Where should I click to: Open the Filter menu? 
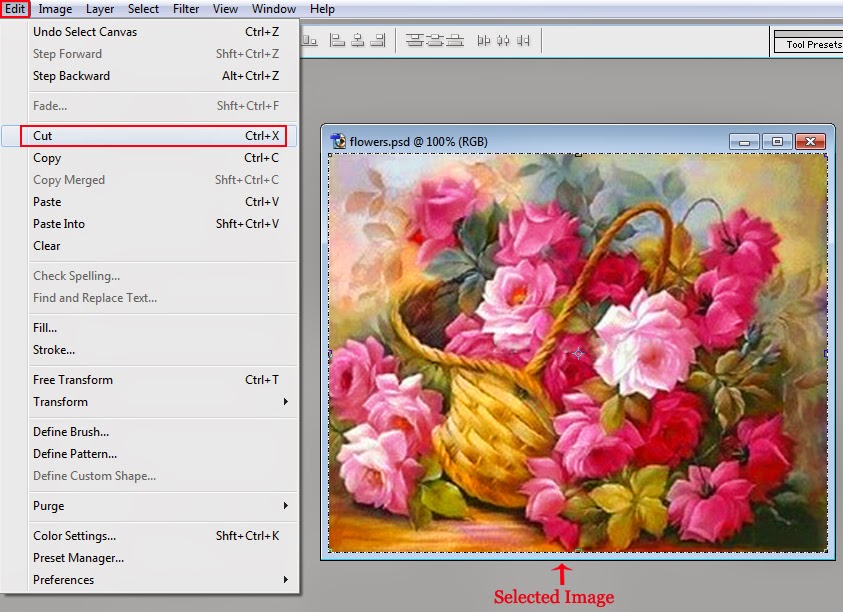tap(185, 9)
